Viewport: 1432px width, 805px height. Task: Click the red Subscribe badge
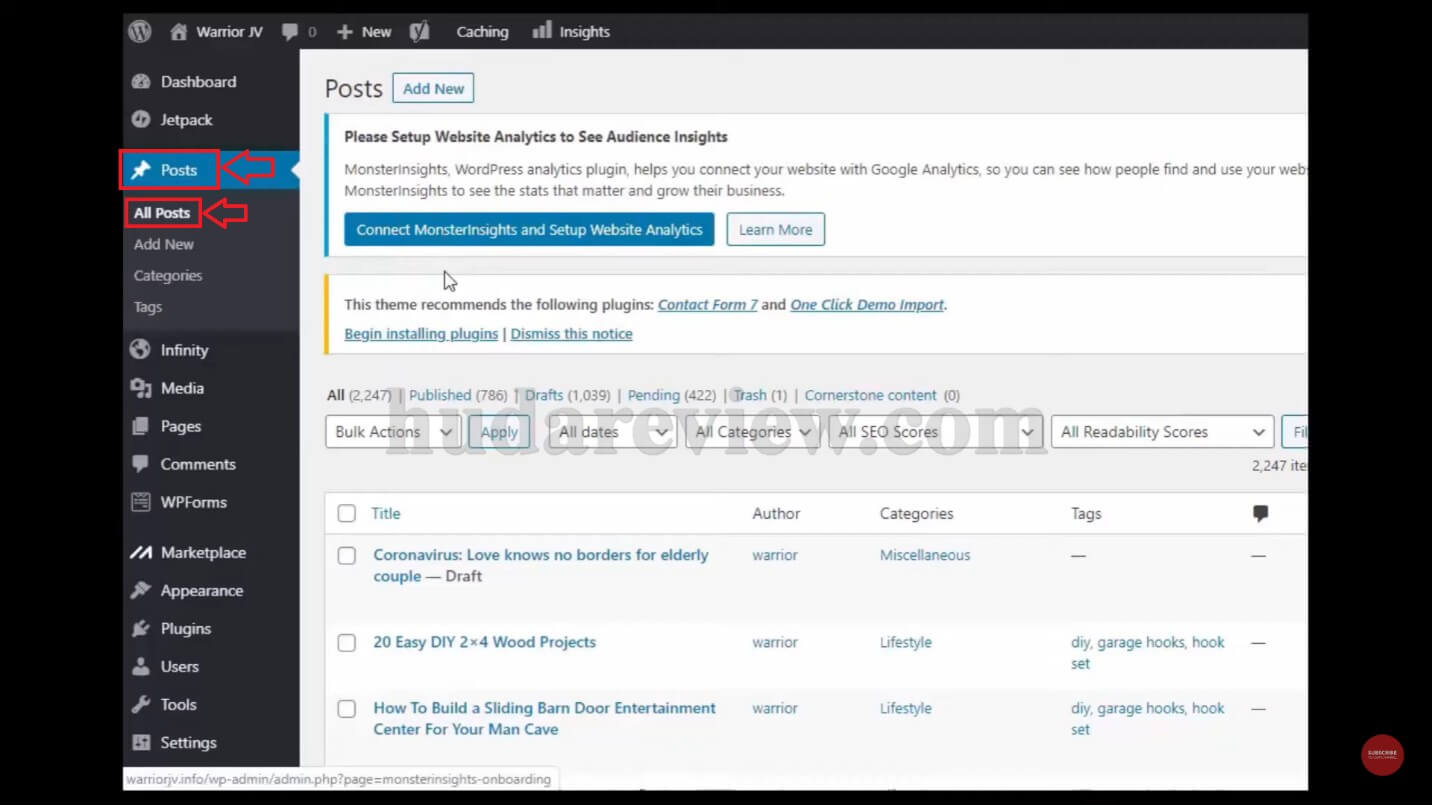tap(1382, 755)
